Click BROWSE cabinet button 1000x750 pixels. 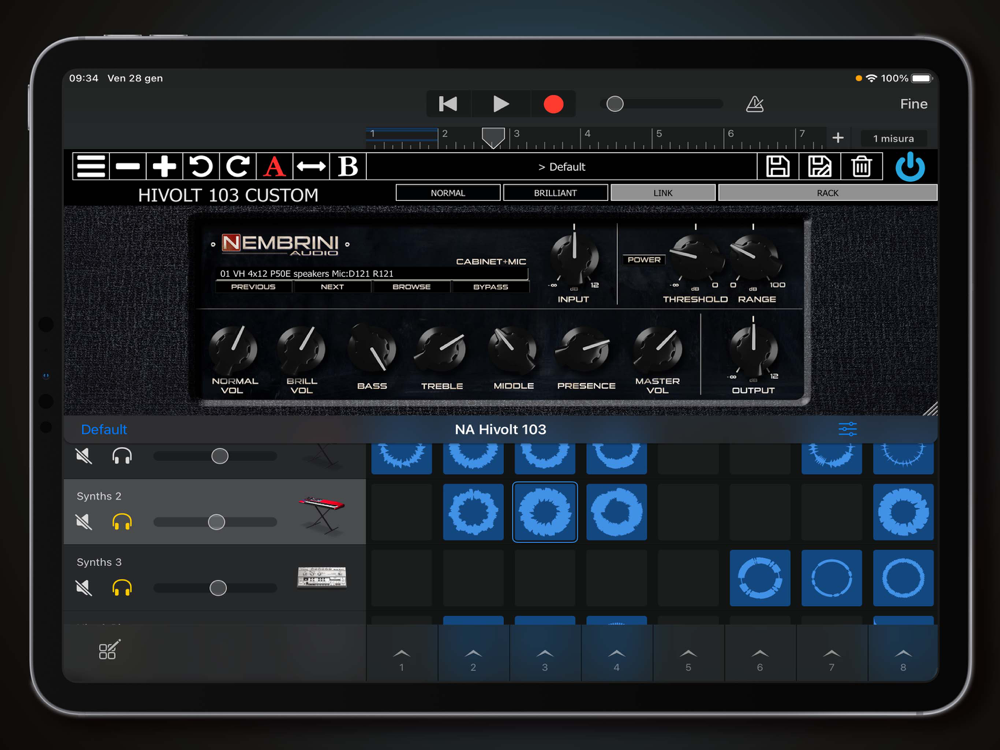click(x=411, y=287)
